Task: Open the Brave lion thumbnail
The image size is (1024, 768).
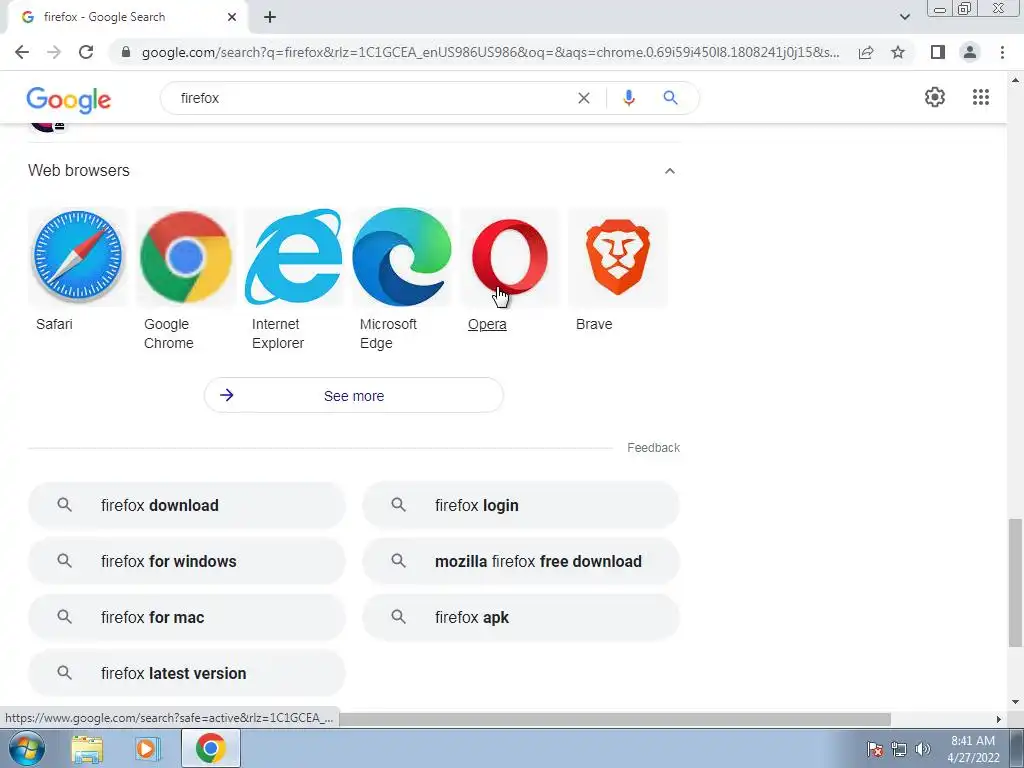Action: (618, 257)
